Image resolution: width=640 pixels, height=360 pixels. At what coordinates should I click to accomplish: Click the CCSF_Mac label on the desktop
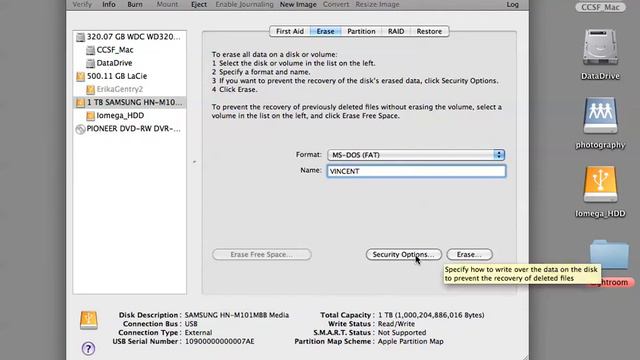click(600, 7)
